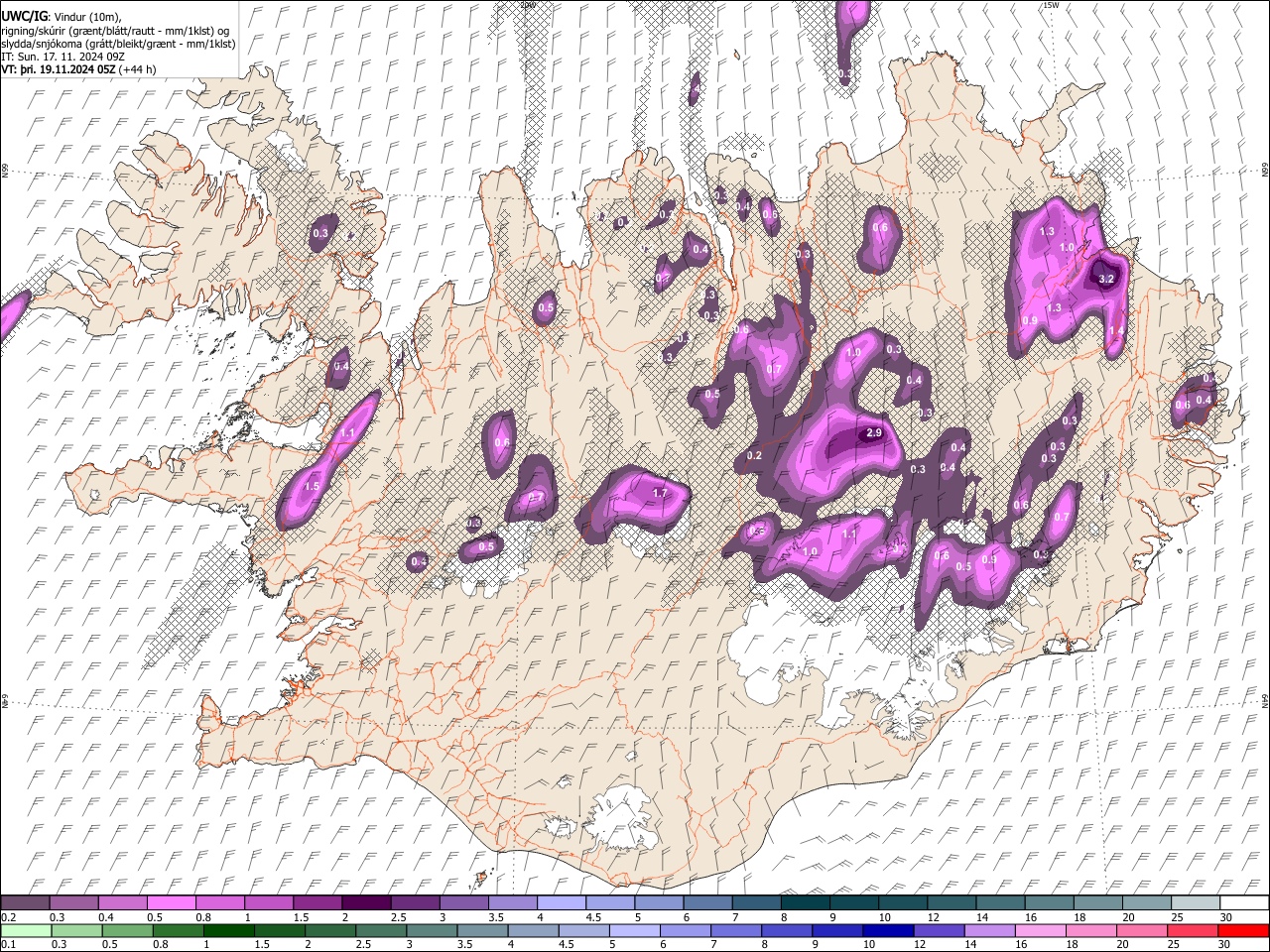Select snow legend swatch between 1 and 1.5
The image size is (1270, 952).
pyautogui.click(x=269, y=903)
